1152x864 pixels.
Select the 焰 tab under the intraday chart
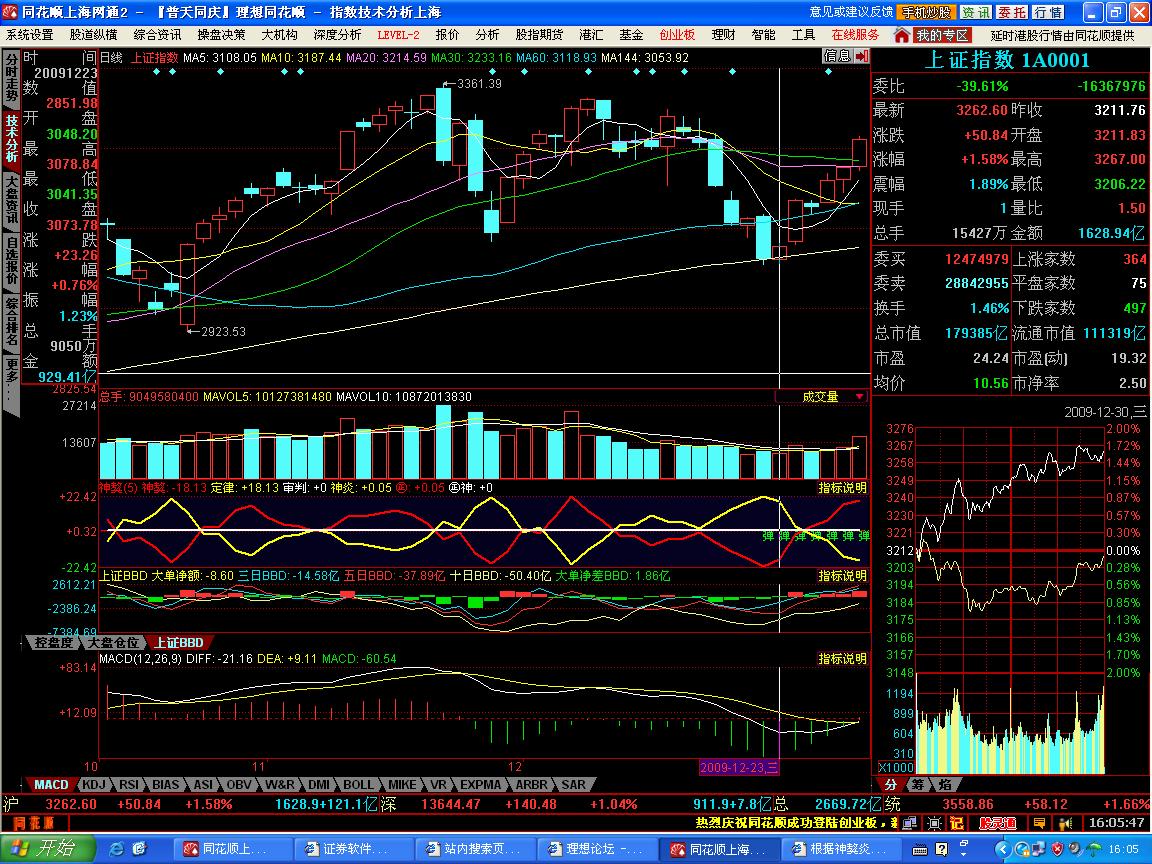pos(945,785)
